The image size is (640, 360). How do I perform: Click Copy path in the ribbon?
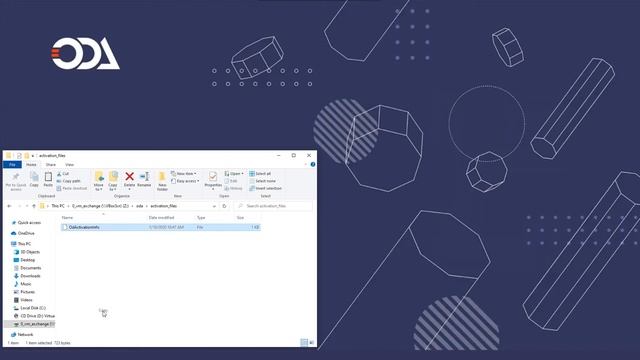tap(69, 181)
